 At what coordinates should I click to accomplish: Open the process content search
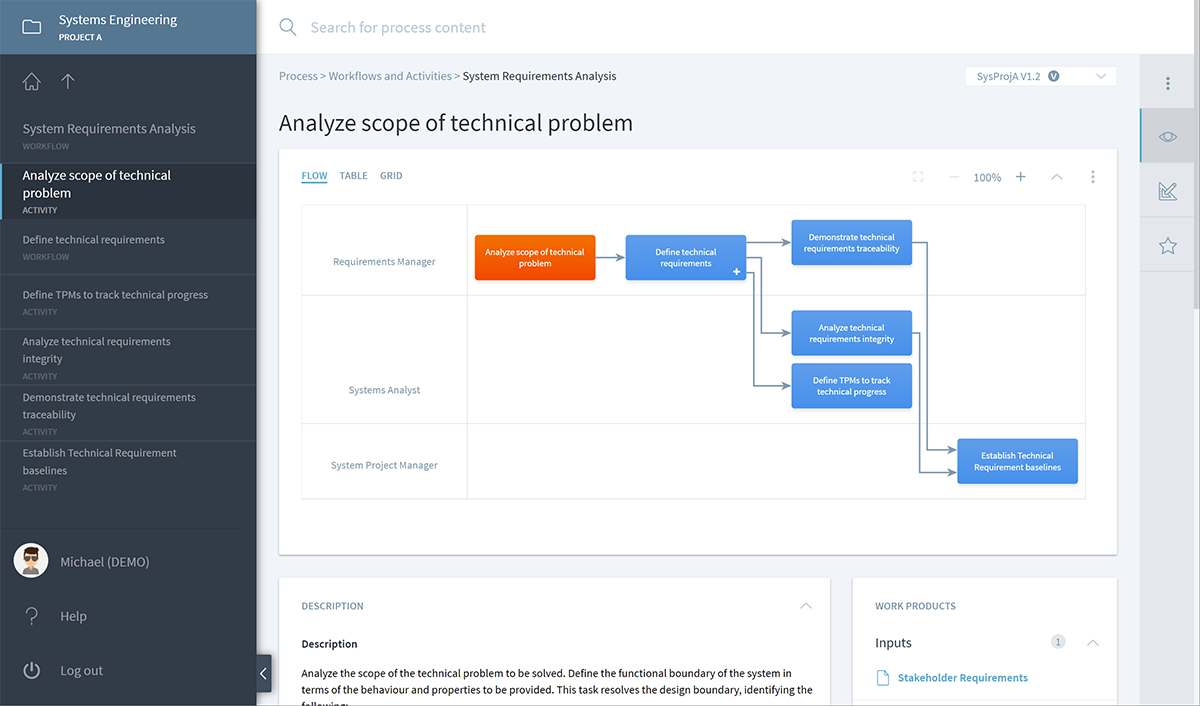point(287,27)
